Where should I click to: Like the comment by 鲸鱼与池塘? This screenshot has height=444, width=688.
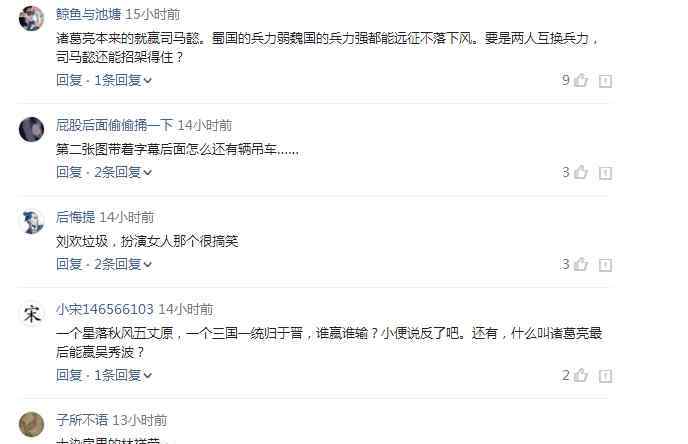click(x=581, y=80)
